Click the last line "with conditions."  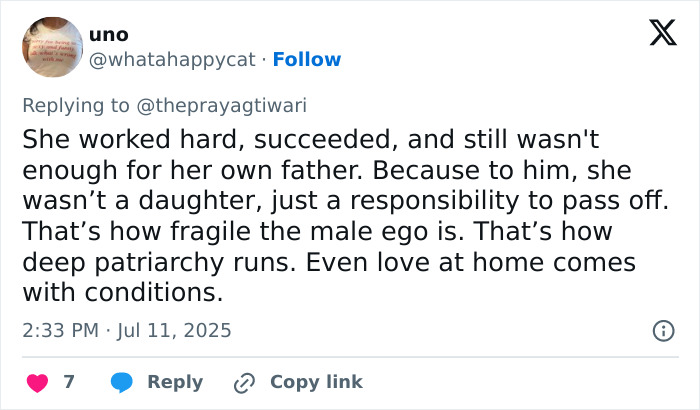point(121,294)
